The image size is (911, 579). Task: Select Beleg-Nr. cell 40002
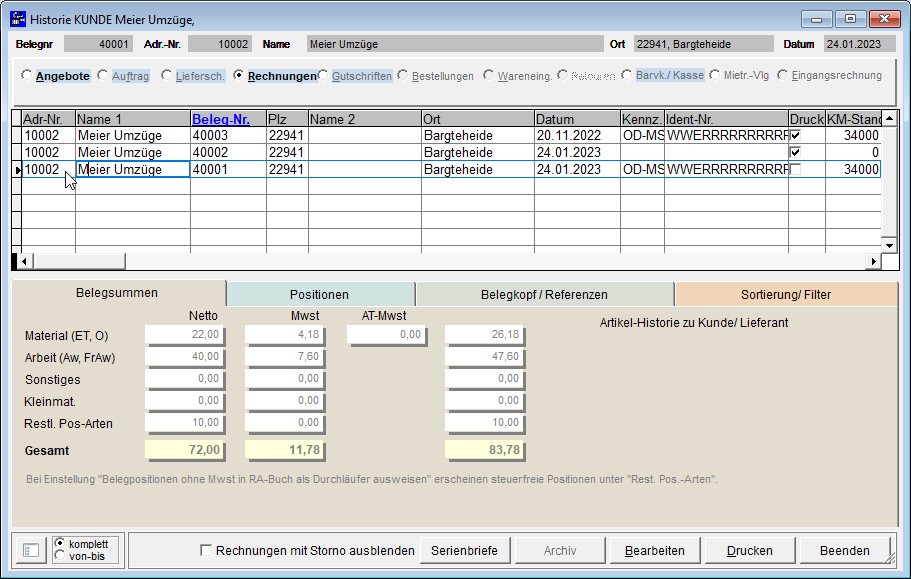(x=228, y=152)
